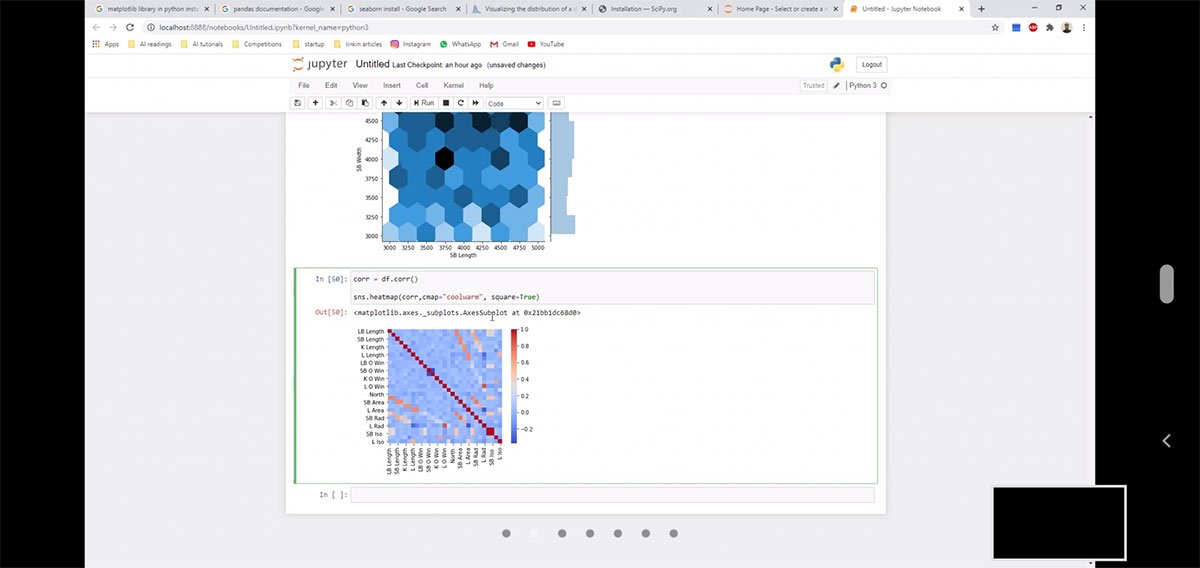The height and width of the screenshot is (568, 1200).
Task: Move selected cell down arrow
Action: pos(399,103)
